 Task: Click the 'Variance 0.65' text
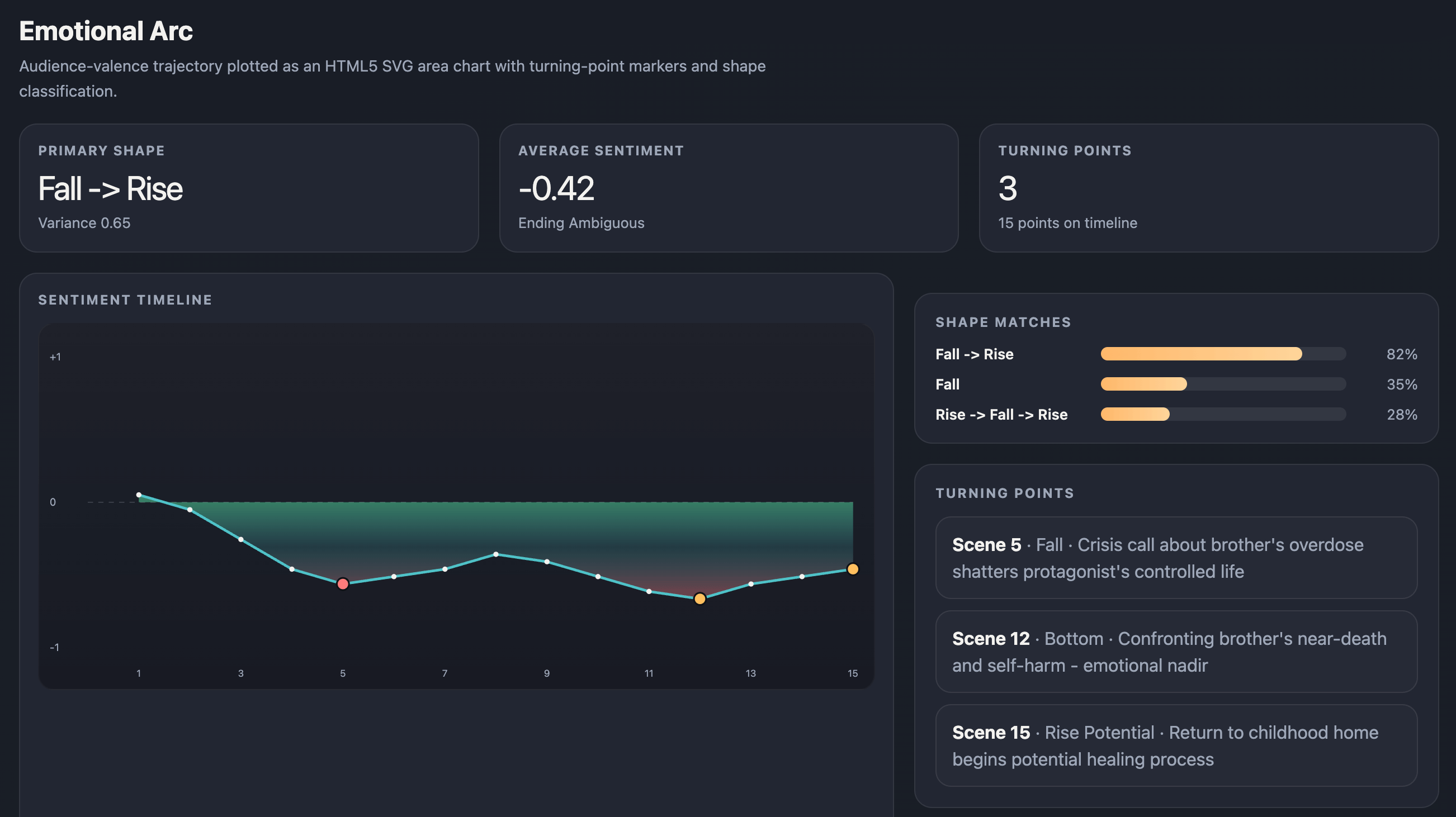pos(84,222)
